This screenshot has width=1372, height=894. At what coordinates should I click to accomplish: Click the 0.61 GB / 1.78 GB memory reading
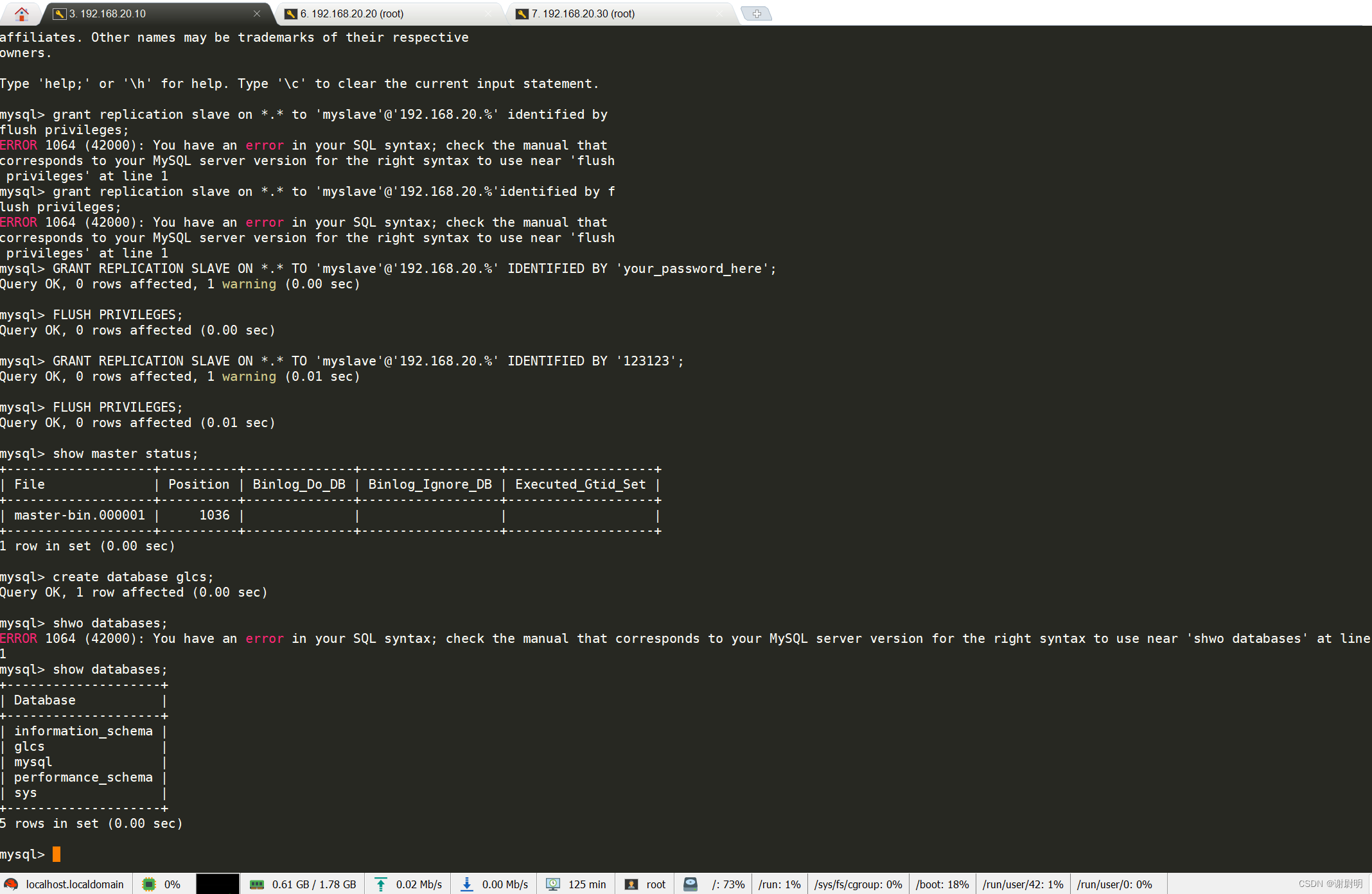[x=314, y=884]
